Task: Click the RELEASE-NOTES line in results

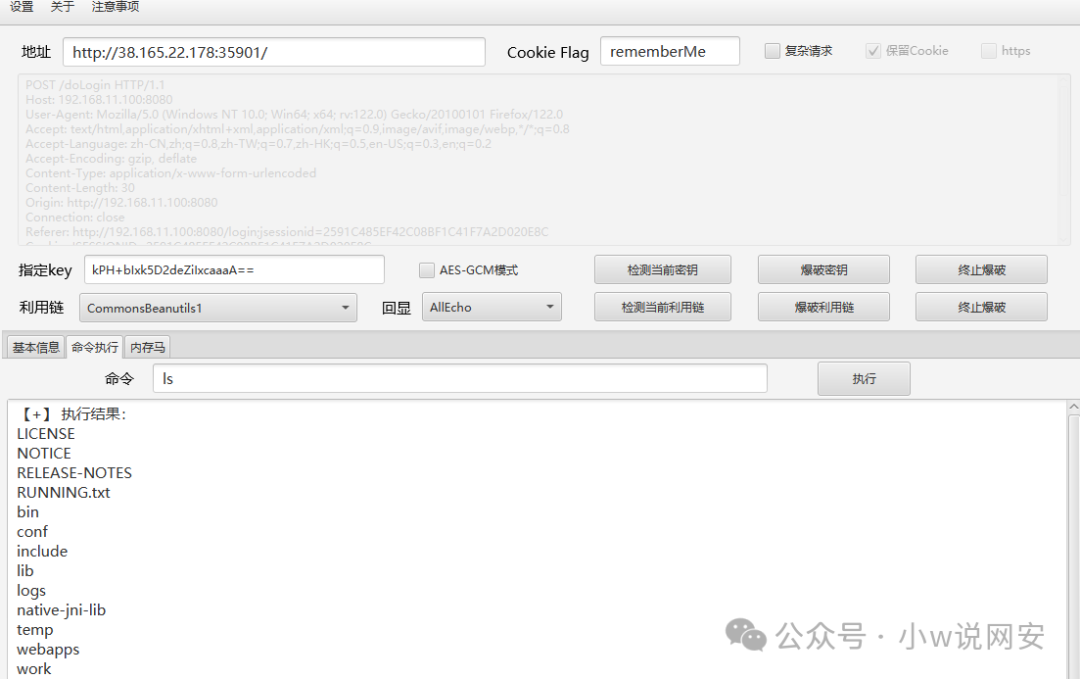Action: (74, 473)
